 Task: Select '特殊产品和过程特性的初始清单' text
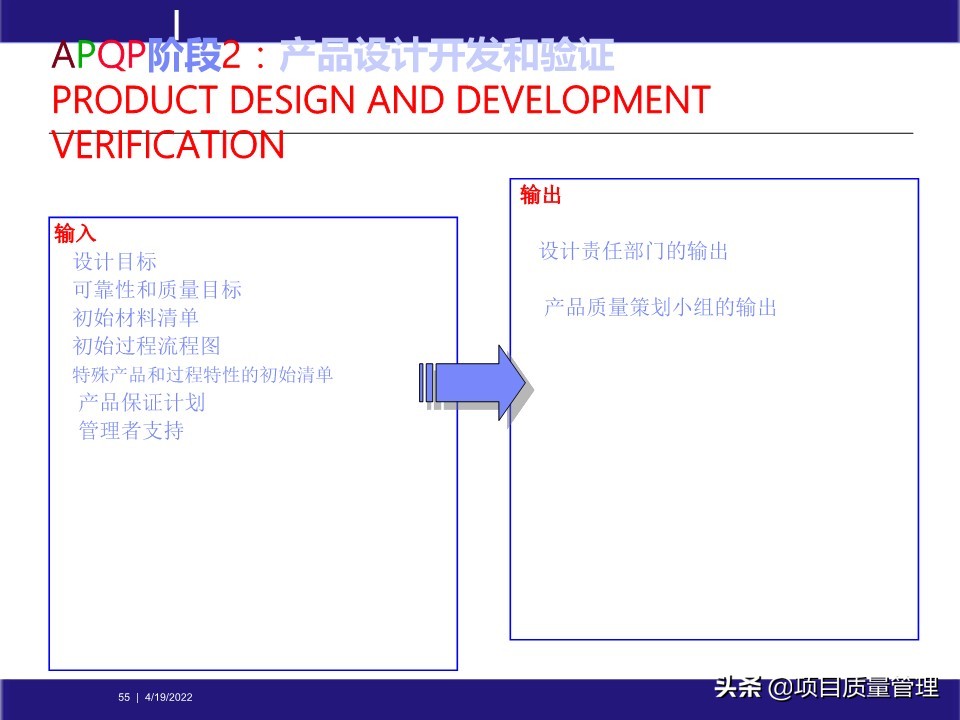203,374
